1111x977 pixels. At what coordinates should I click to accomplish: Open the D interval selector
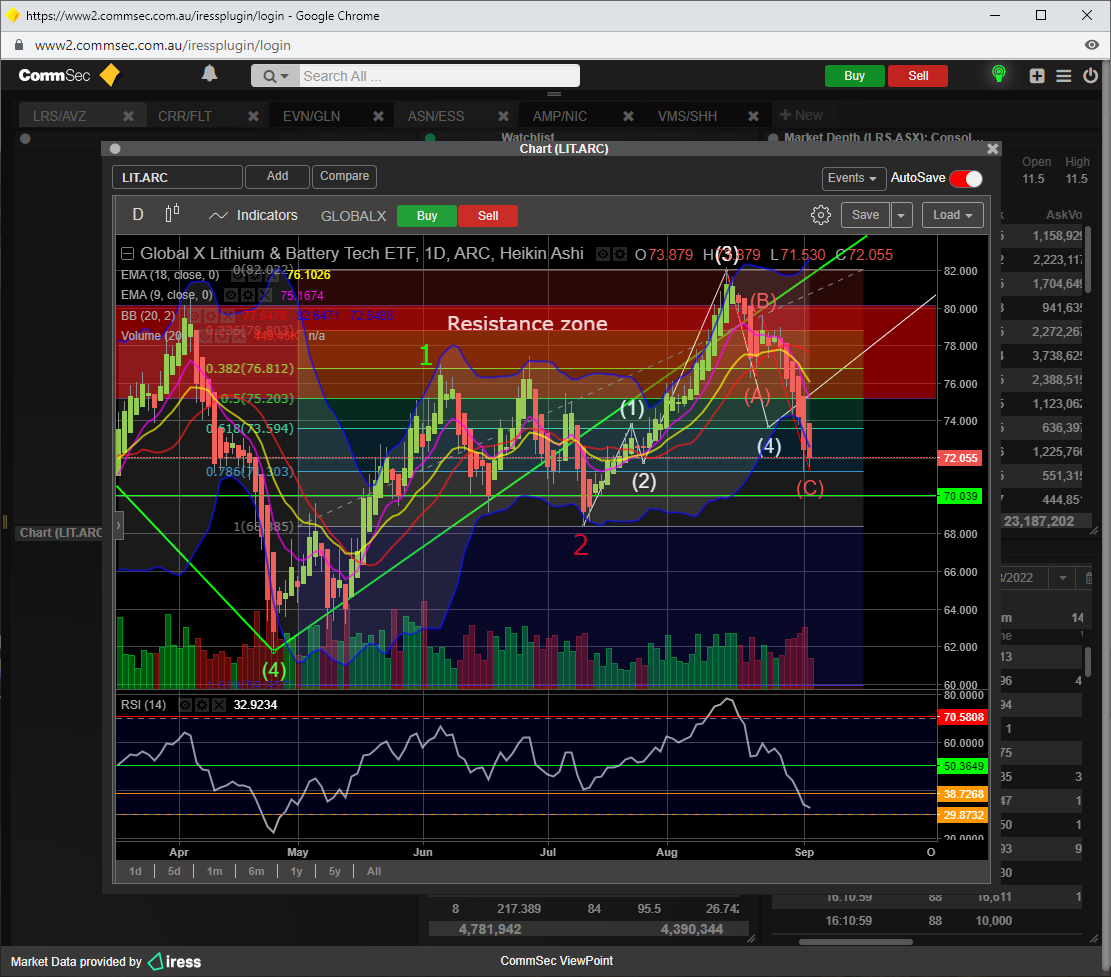tap(138, 215)
